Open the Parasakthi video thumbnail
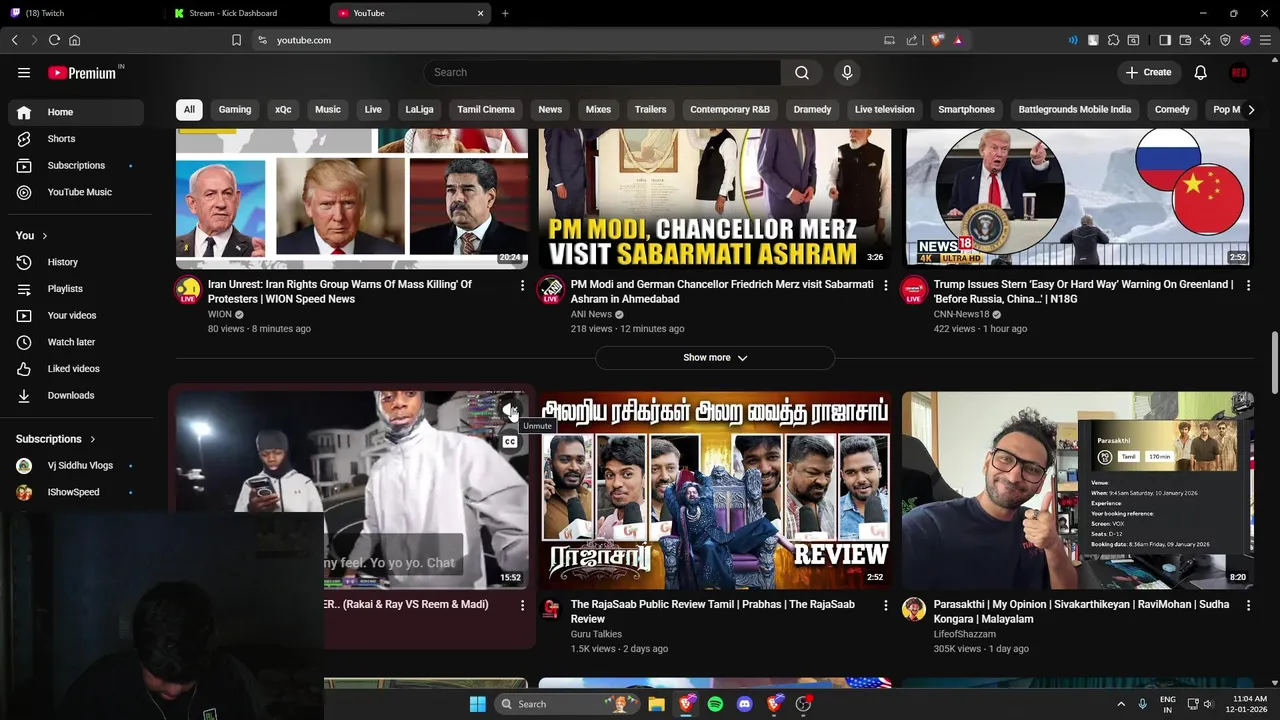The image size is (1280, 720). (1078, 490)
